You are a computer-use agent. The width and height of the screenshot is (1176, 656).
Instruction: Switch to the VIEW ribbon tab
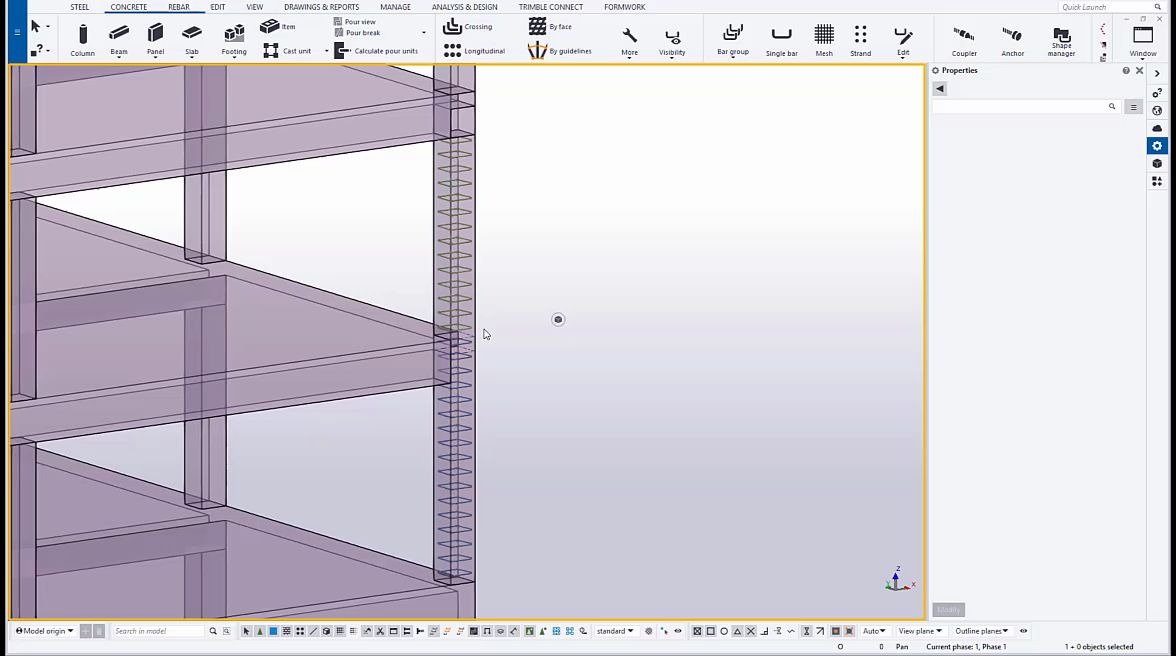pyautogui.click(x=255, y=7)
